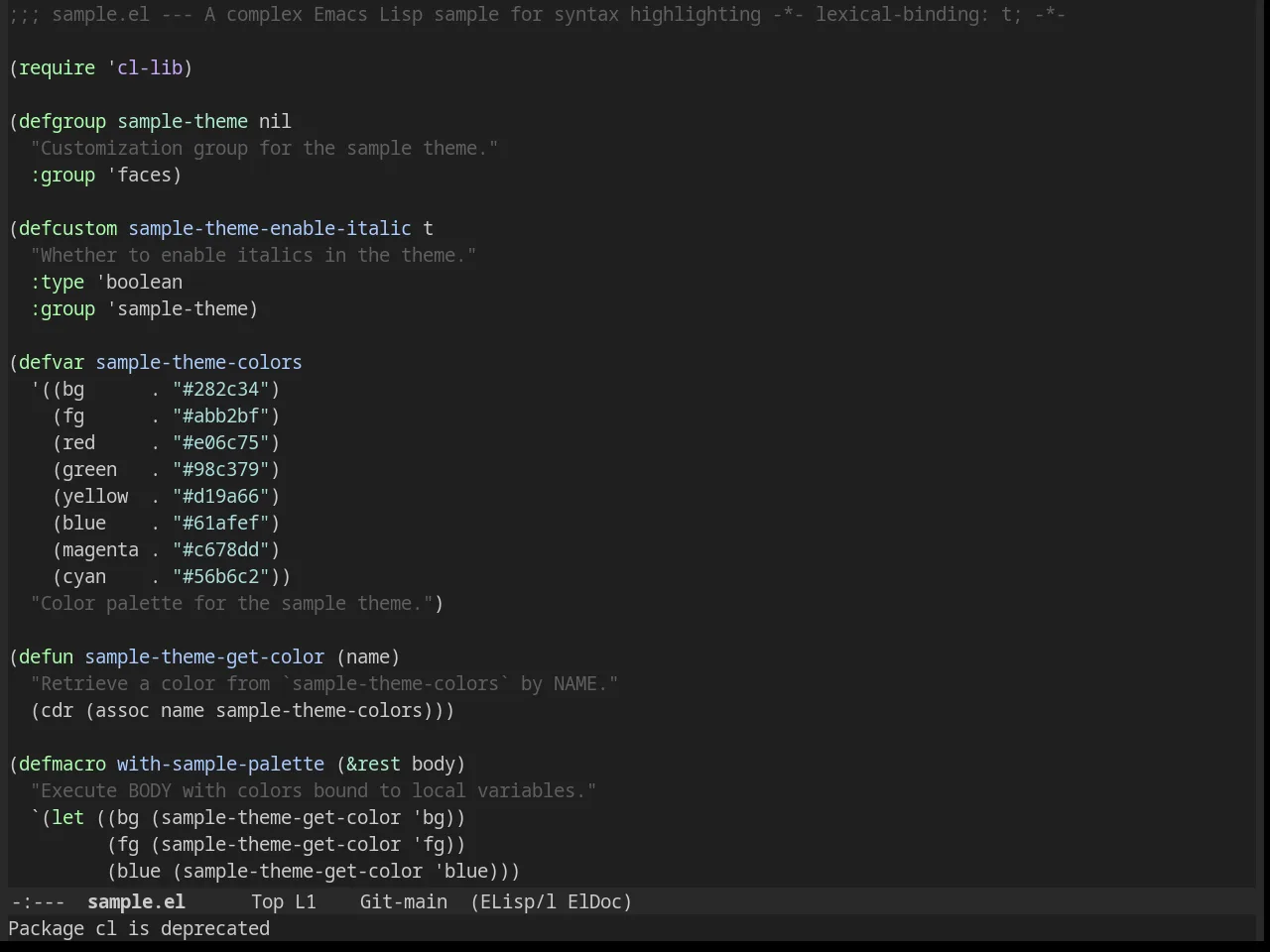Click the 'cl-lib symbol
The image size is (1270, 952).
(145, 67)
